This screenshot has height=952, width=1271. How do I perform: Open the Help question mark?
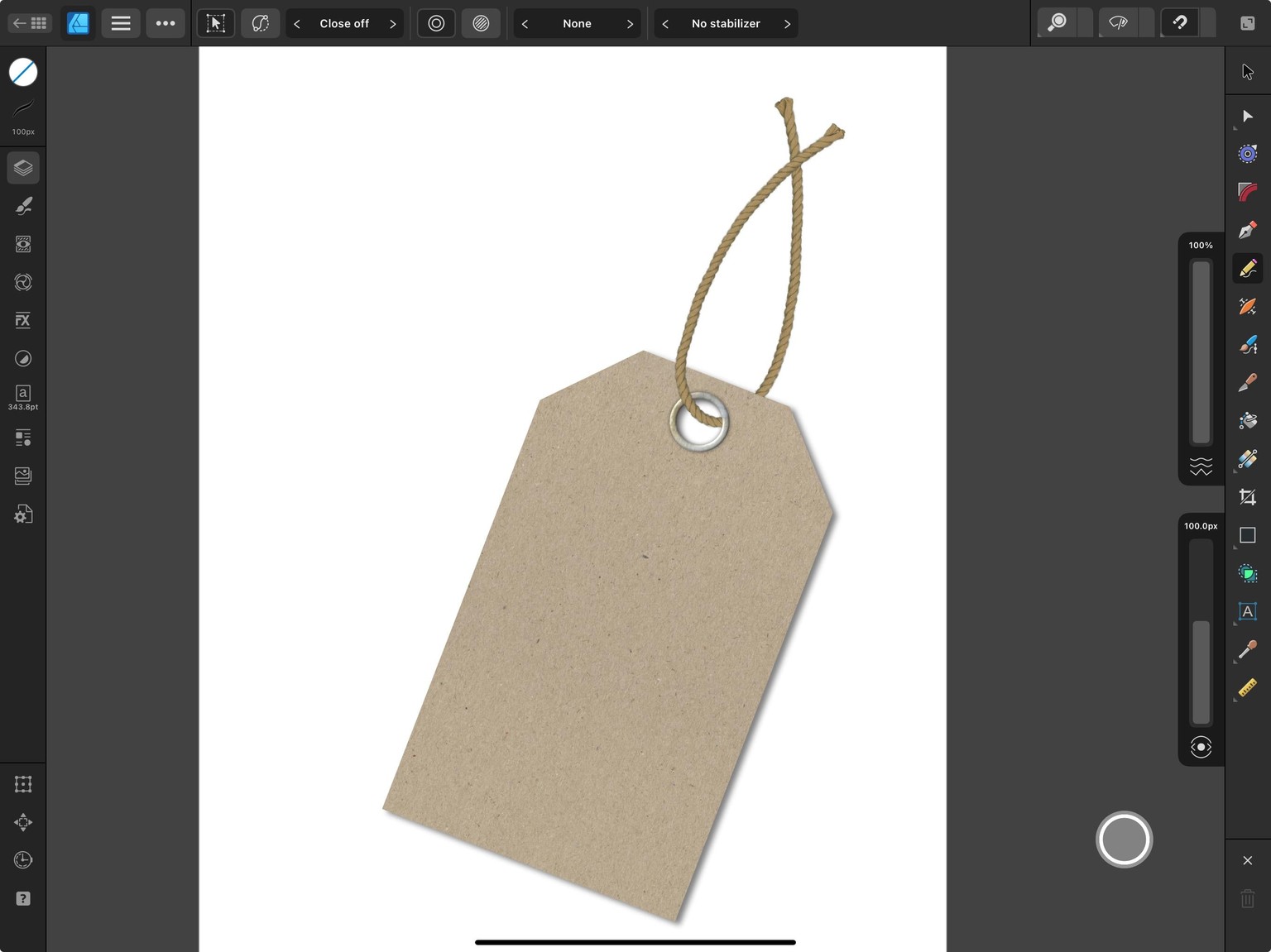pos(23,898)
